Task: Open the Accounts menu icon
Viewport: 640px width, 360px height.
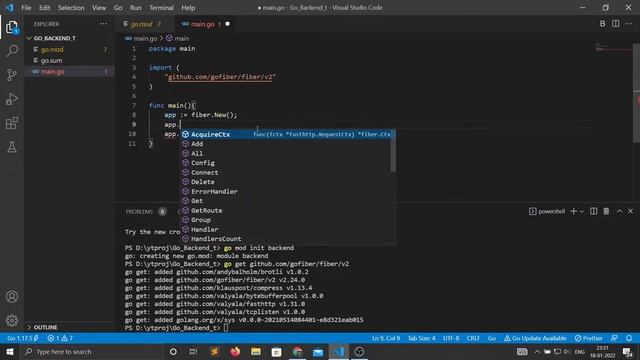Action: point(12,297)
